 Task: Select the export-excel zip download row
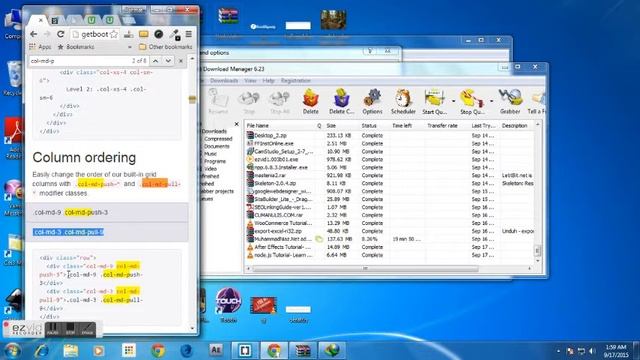click(x=390, y=231)
